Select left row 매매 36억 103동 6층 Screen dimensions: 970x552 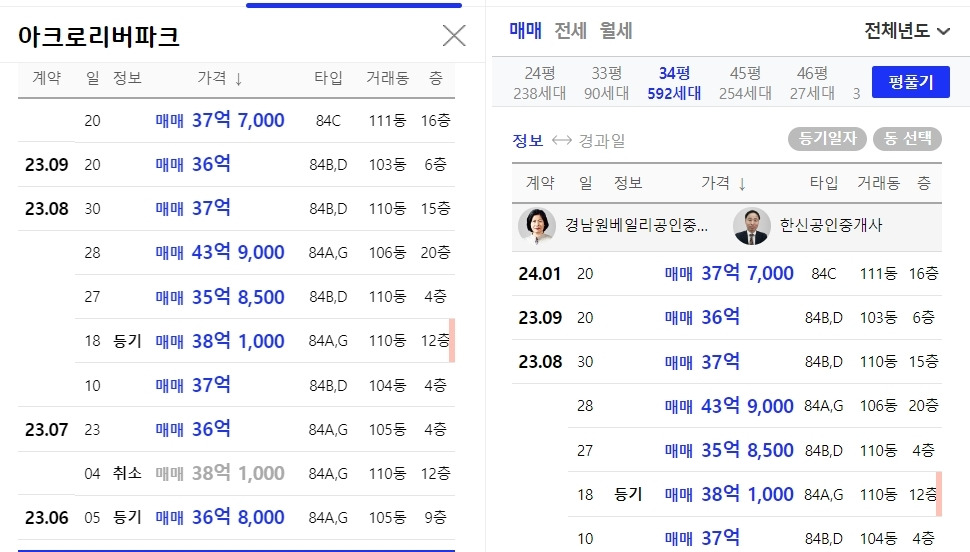[x=236, y=165]
